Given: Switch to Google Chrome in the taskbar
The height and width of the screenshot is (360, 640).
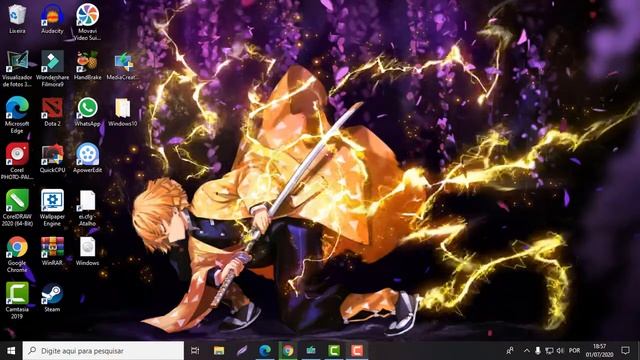Looking at the screenshot, I should pos(288,351).
